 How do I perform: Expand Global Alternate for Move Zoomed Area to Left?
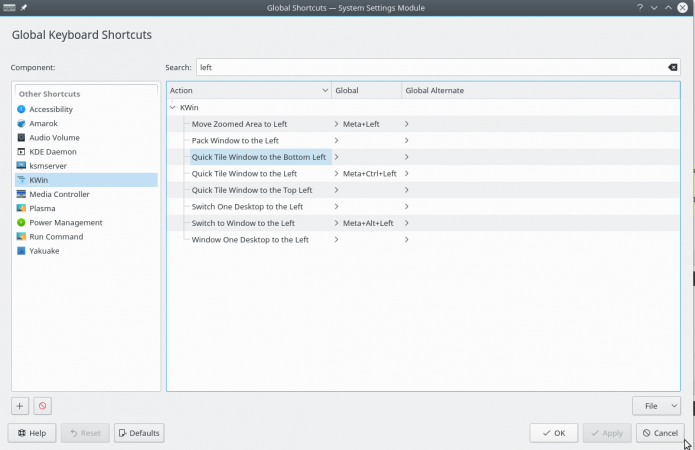[x=406, y=124]
